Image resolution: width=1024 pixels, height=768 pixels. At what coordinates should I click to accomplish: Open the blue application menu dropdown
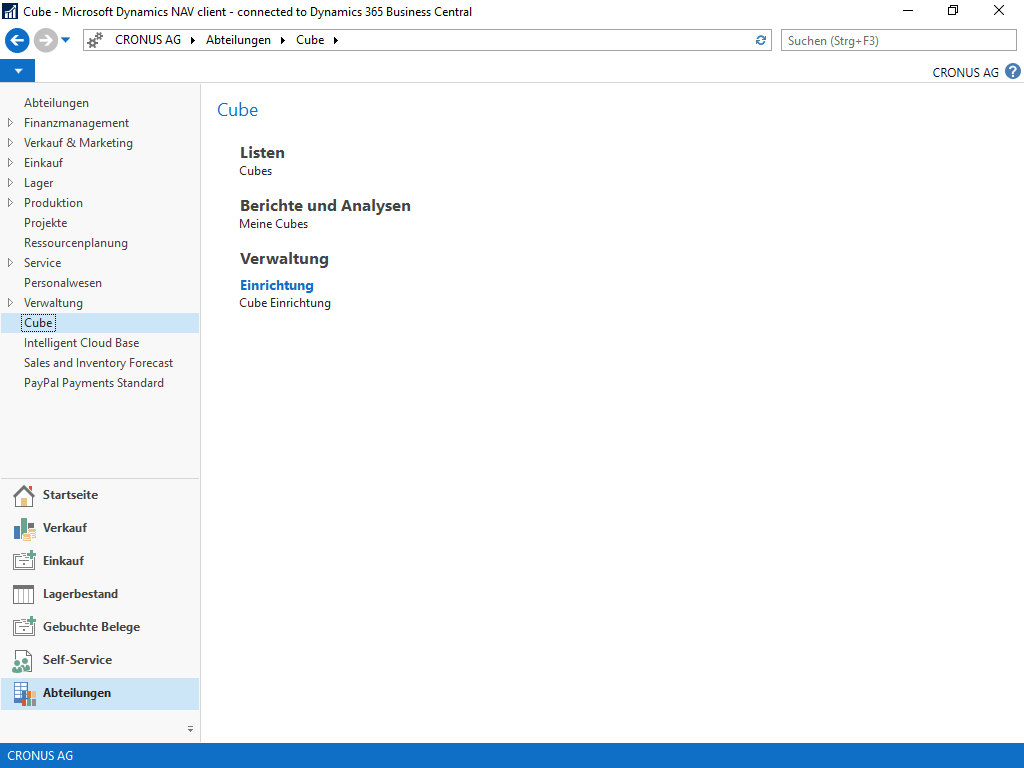18,71
